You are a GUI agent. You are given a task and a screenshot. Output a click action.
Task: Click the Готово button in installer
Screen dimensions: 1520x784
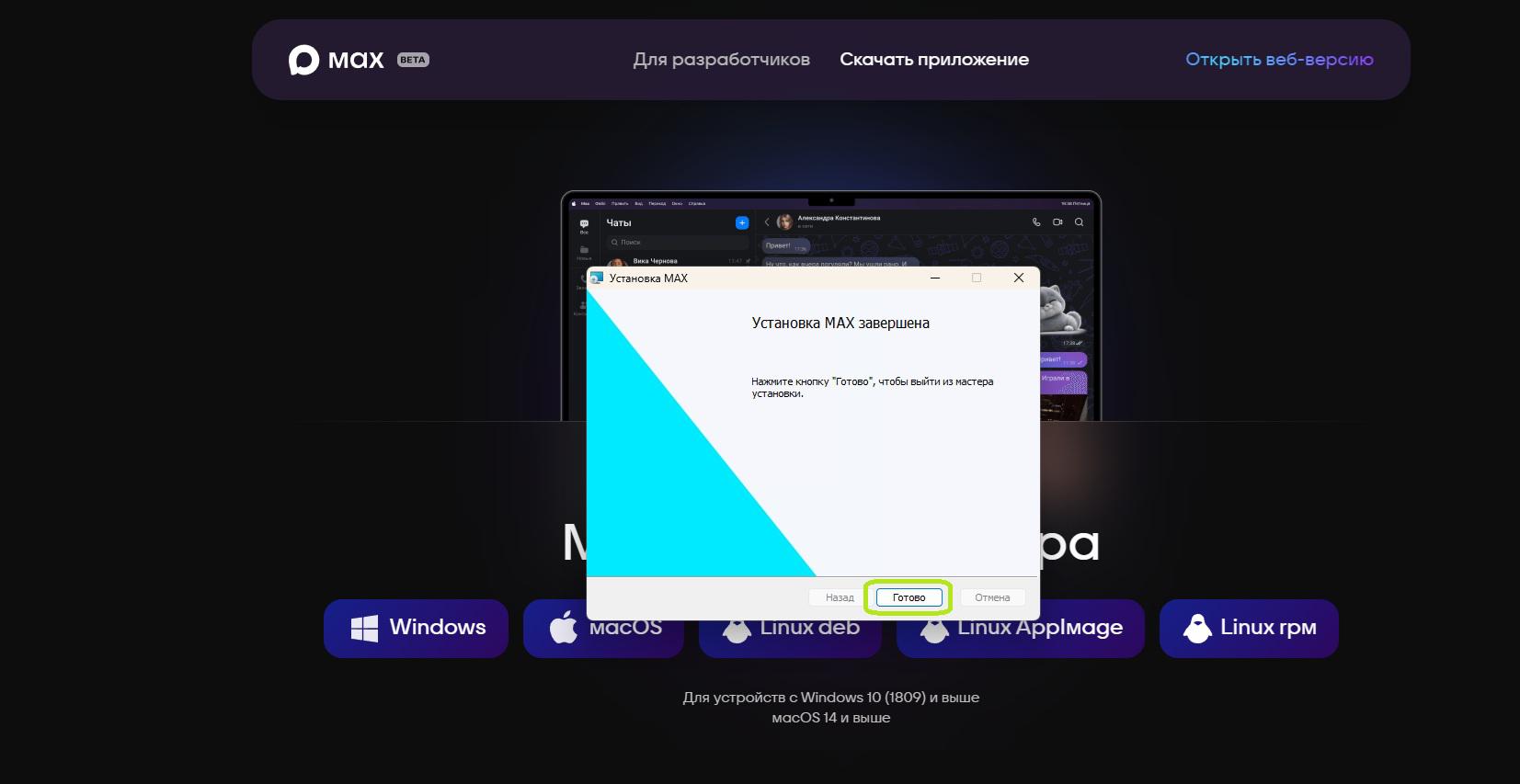click(x=909, y=597)
